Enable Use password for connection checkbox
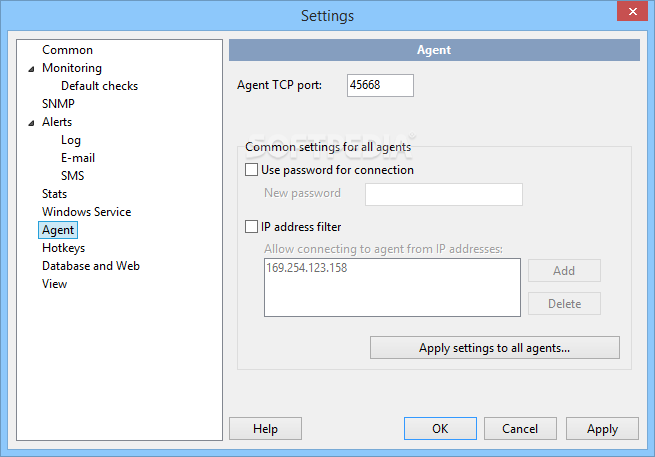 251,170
